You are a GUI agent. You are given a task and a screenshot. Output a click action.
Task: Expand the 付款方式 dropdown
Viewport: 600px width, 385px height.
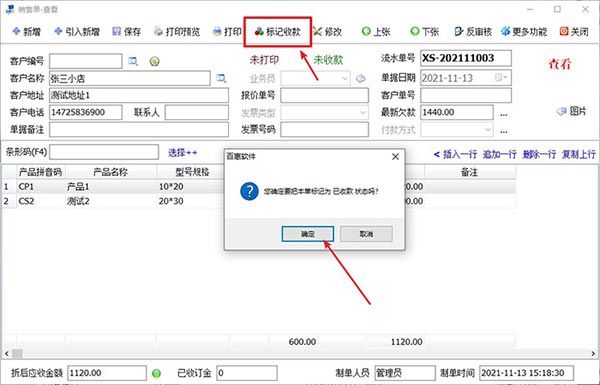pyautogui.click(x=488, y=130)
